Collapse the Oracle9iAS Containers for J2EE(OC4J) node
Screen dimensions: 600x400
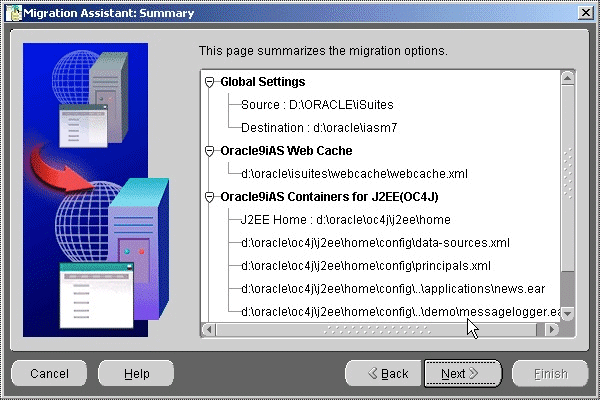tap(209, 197)
